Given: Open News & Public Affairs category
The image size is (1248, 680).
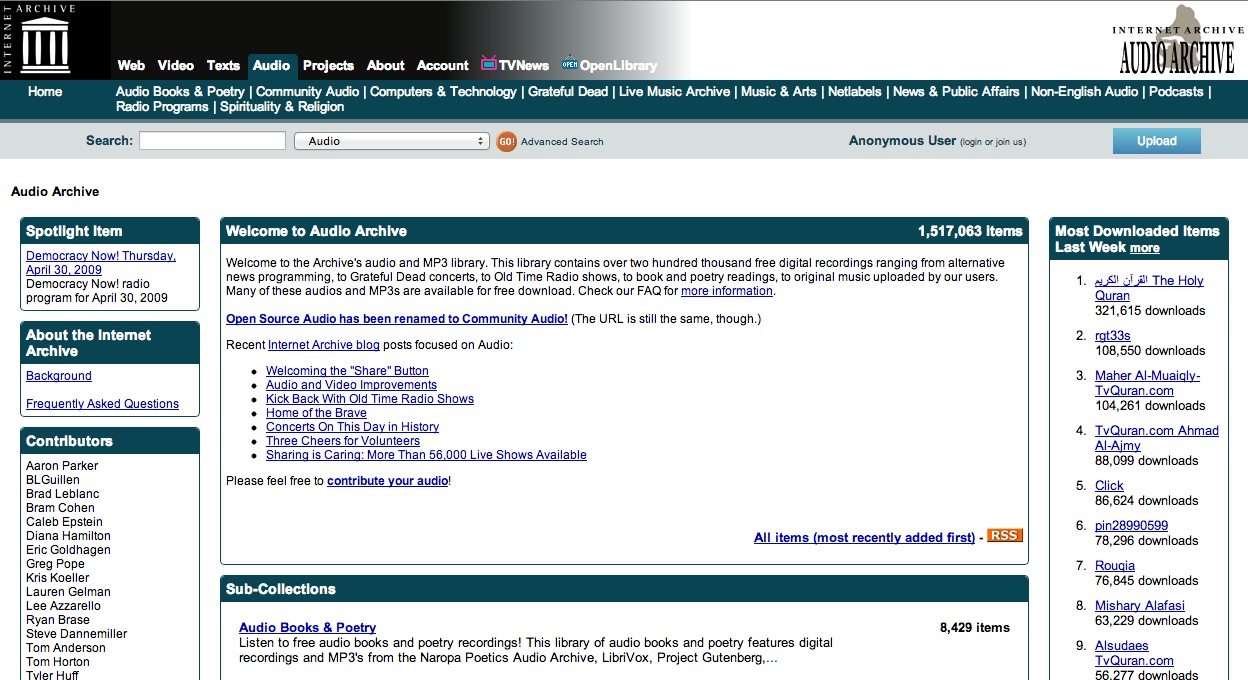Looking at the screenshot, I should [x=956, y=91].
